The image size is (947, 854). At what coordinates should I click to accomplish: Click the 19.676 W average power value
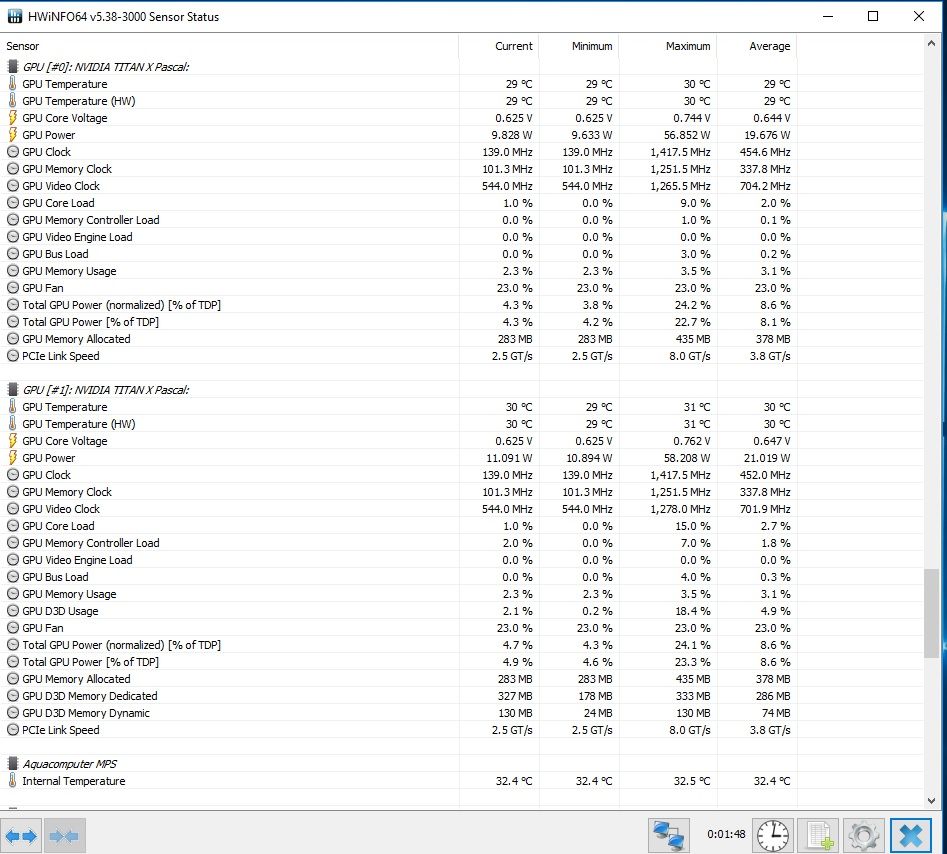(767, 135)
